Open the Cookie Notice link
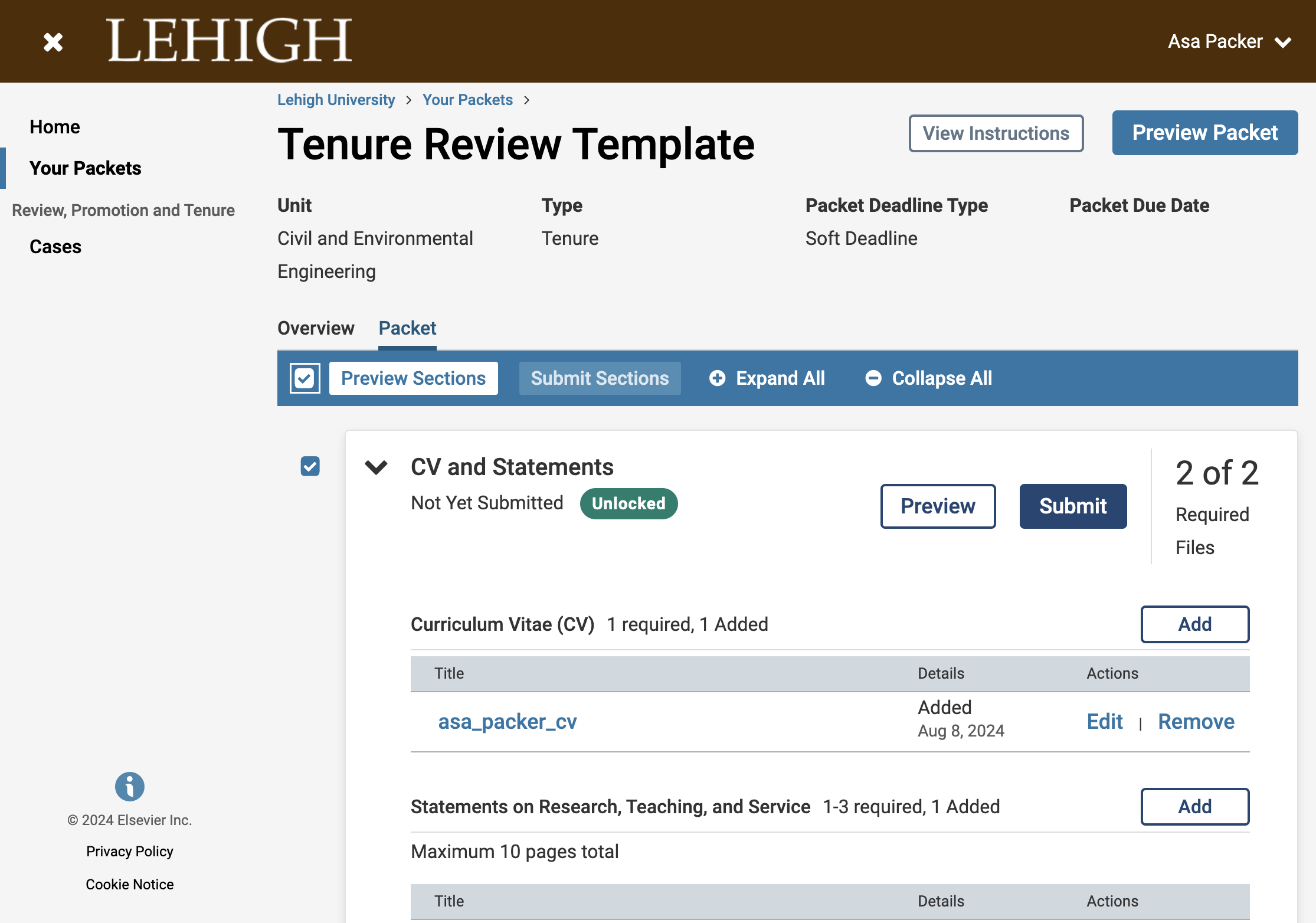 [130, 884]
